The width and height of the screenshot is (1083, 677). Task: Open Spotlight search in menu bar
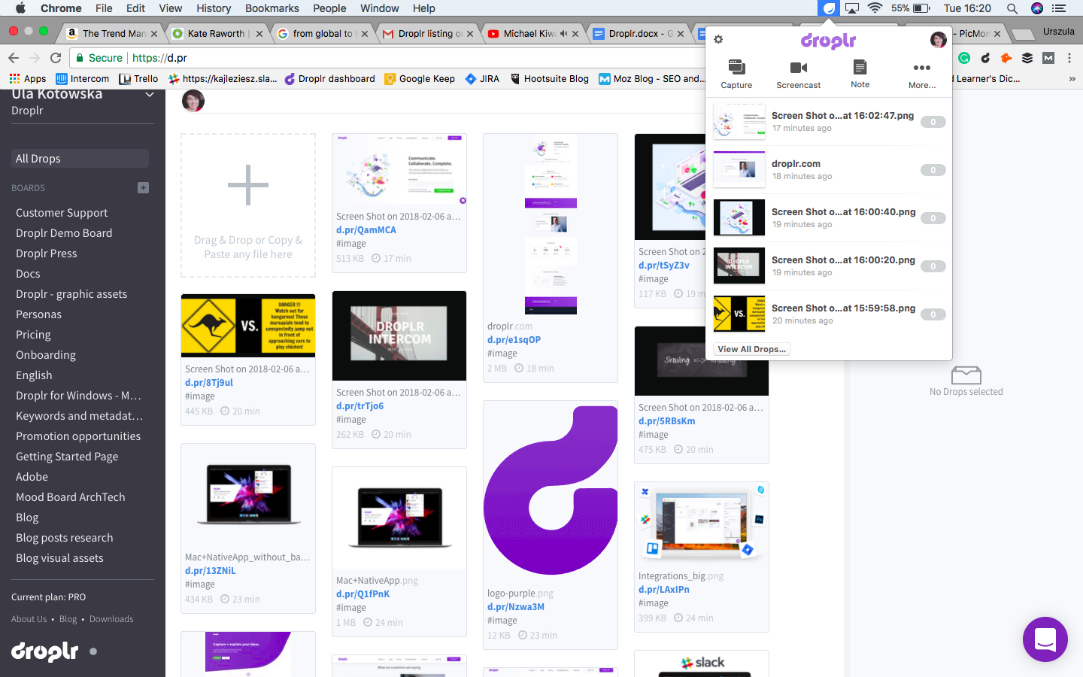[x=1012, y=8]
